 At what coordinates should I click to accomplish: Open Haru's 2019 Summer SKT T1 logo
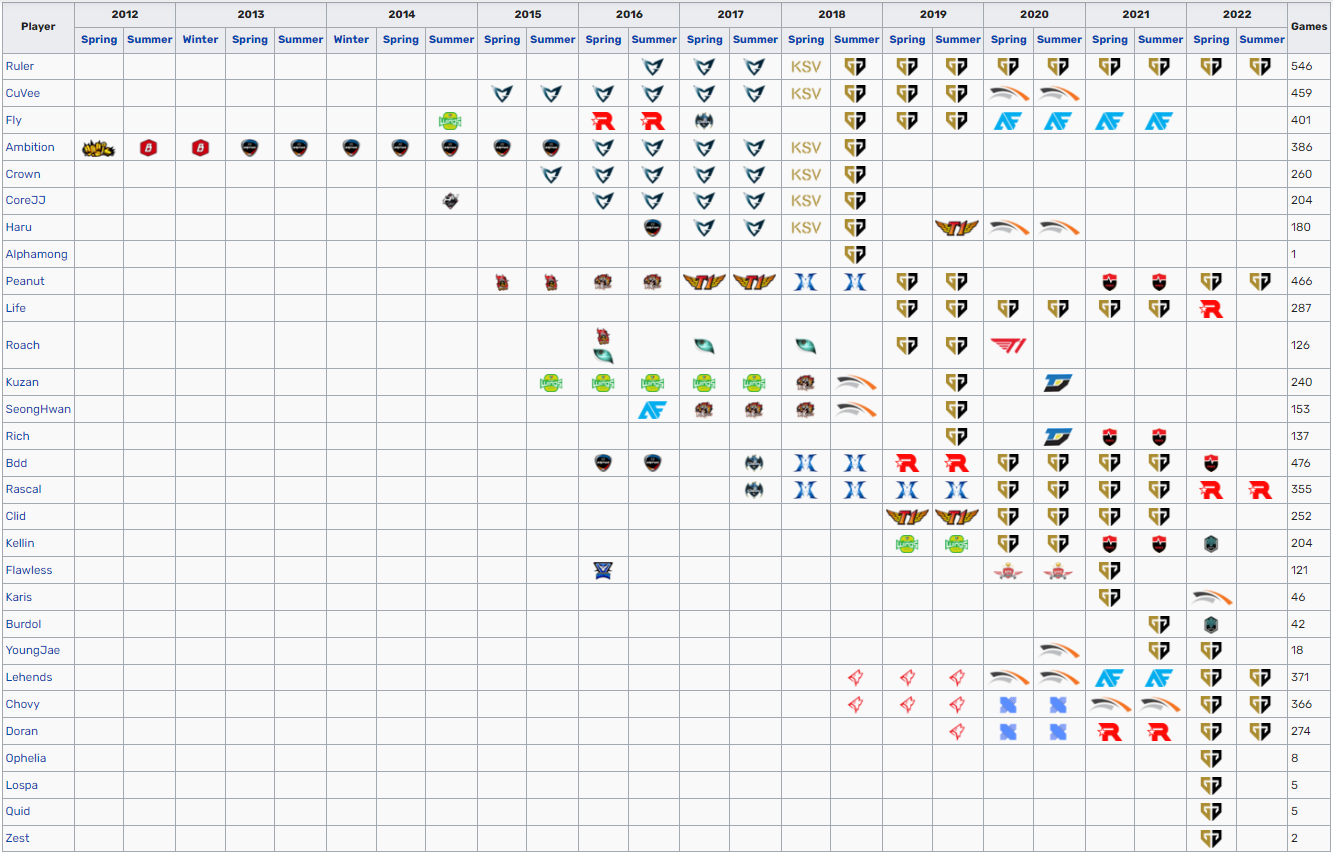coord(957,228)
